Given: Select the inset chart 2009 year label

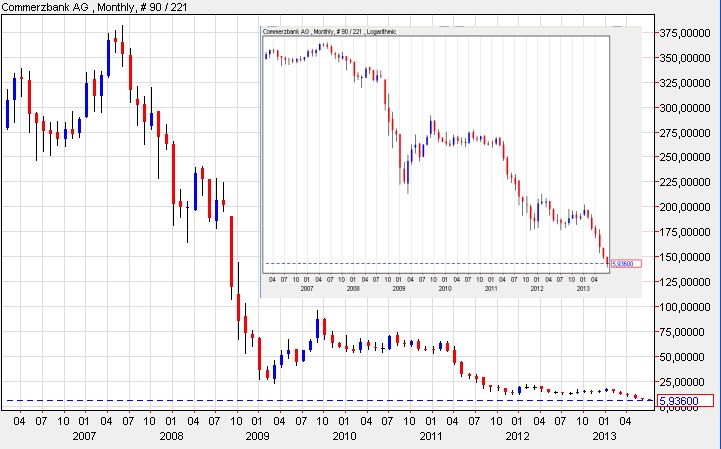Looking at the screenshot, I should coord(399,288).
